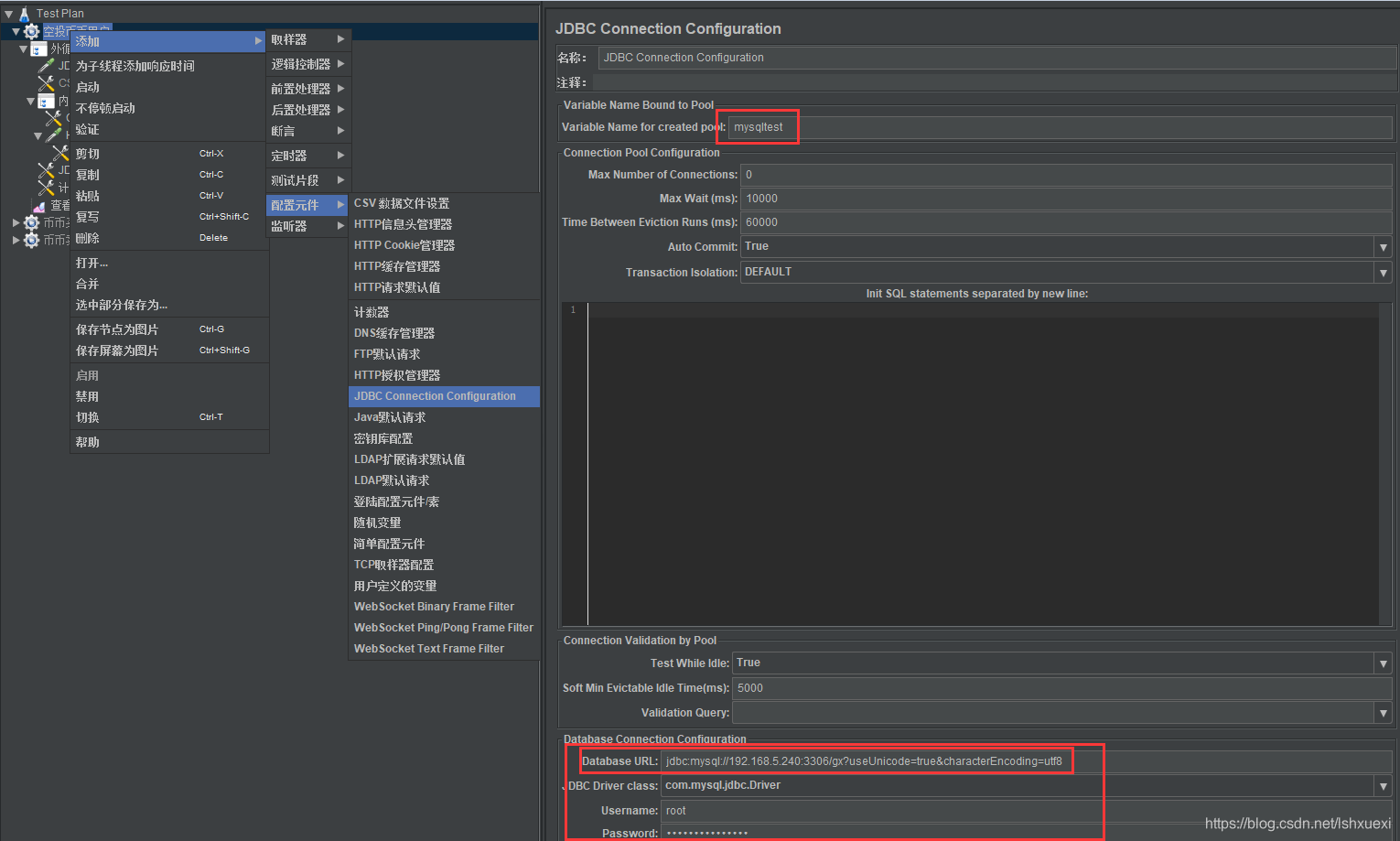Screen dimensions: 1400x841
Task: Choose 复写 in the context menu
Action: click(x=168, y=217)
